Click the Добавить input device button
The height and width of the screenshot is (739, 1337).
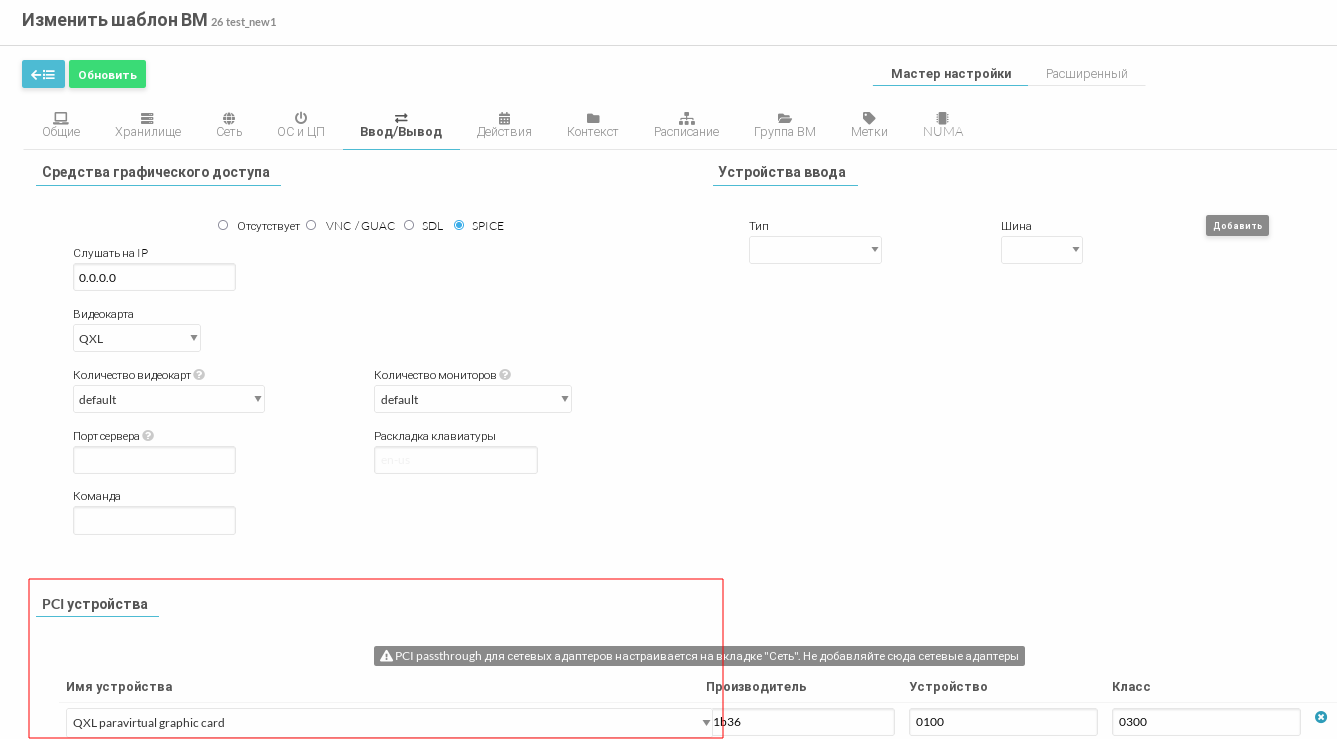coord(1237,226)
